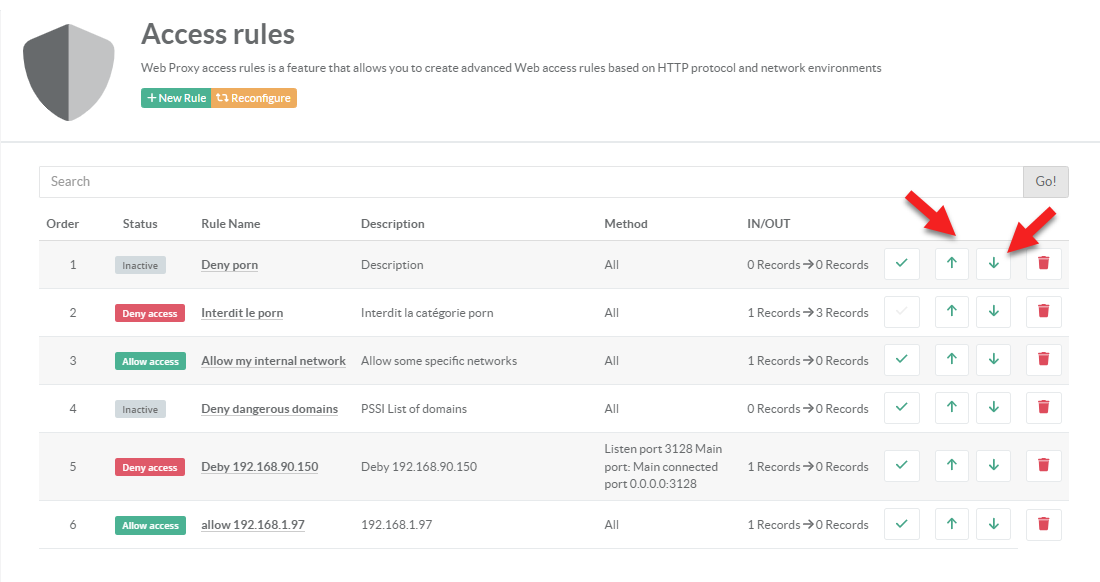Open the 'Deny dangerous domains' rule link
This screenshot has height=582, width=1100.
269,409
